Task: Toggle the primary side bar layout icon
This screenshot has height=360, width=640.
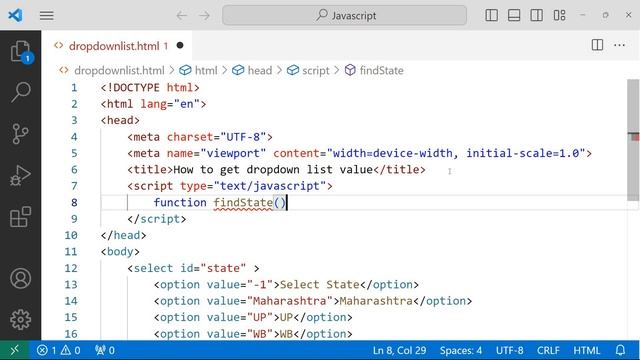Action: tap(491, 16)
